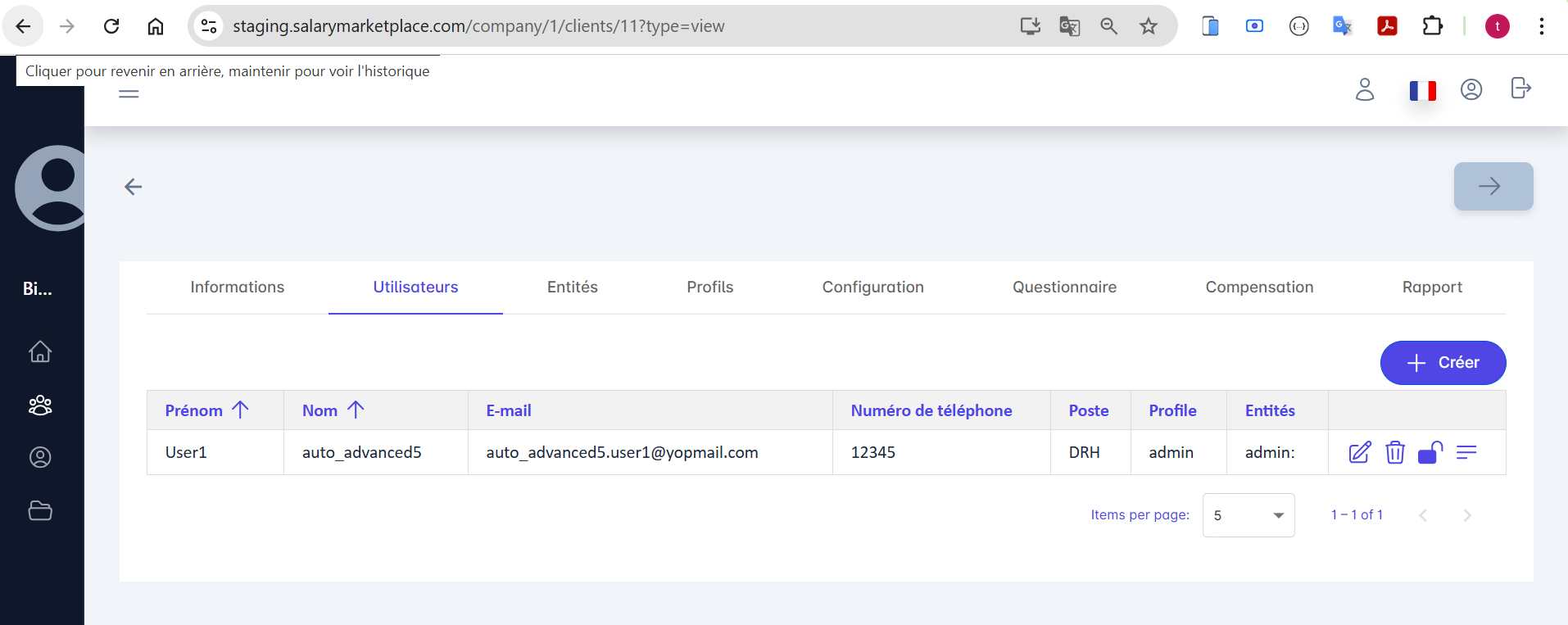Click the logout icon in header
This screenshot has width=1568, height=625.
pos(1520,88)
